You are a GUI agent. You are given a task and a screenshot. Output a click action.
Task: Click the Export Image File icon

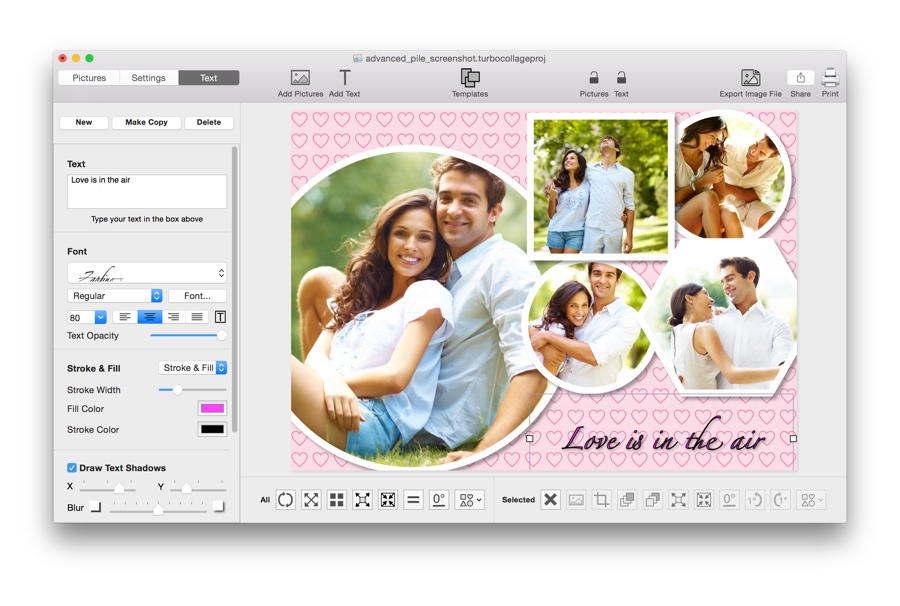(x=750, y=78)
